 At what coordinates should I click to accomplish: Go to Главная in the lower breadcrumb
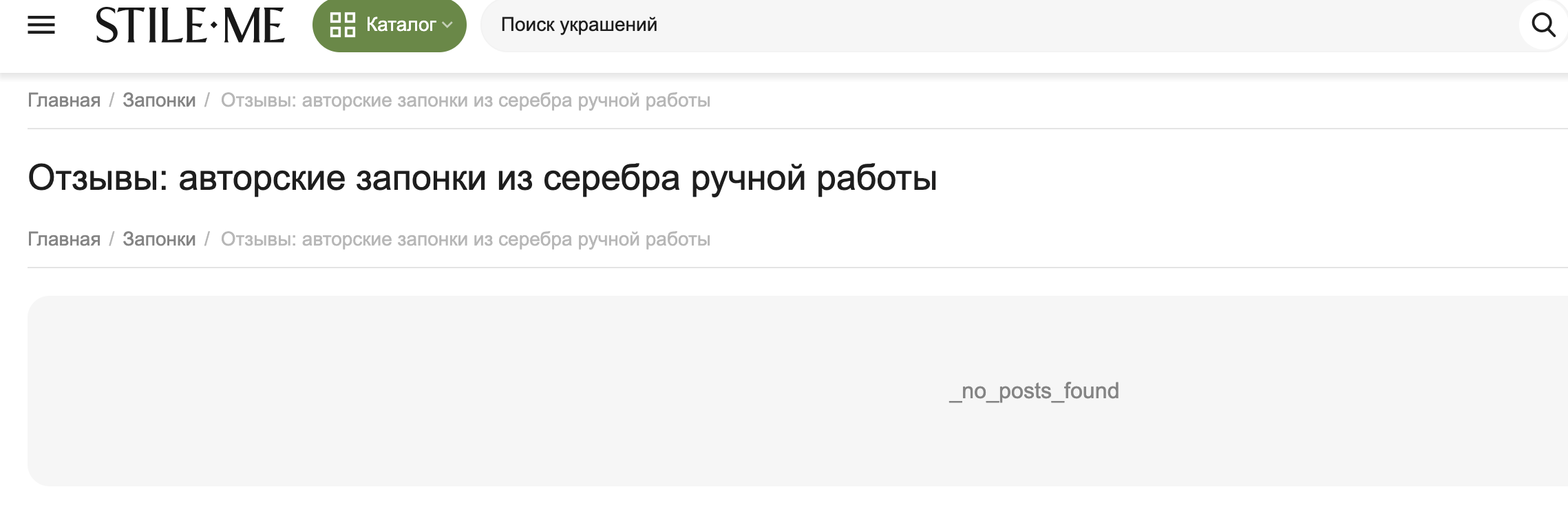[x=64, y=239]
